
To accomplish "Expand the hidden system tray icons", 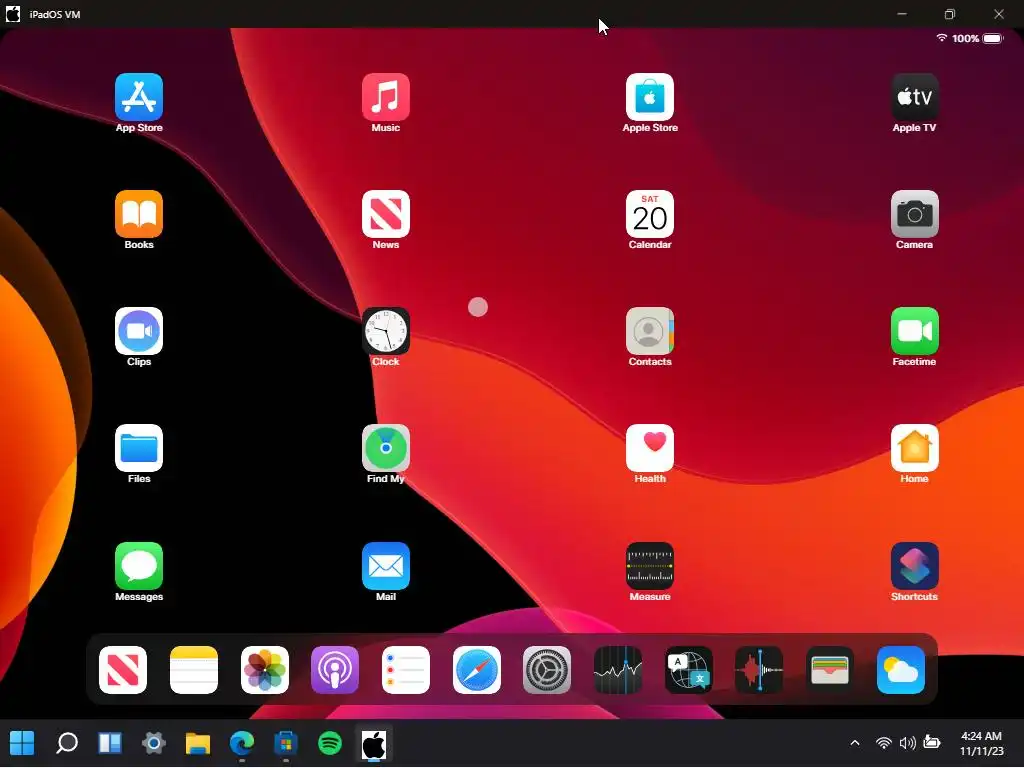I will tap(854, 743).
